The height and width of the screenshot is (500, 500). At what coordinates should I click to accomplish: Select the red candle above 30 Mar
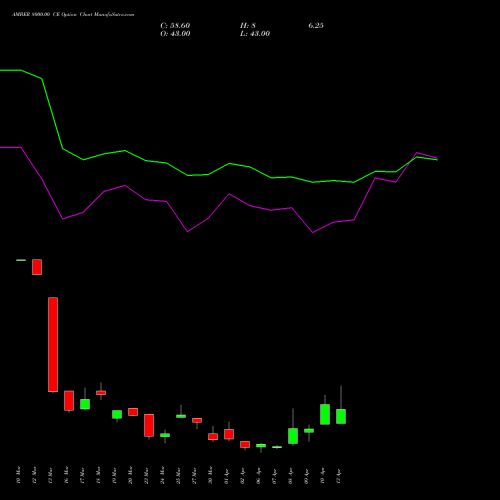click(x=213, y=437)
